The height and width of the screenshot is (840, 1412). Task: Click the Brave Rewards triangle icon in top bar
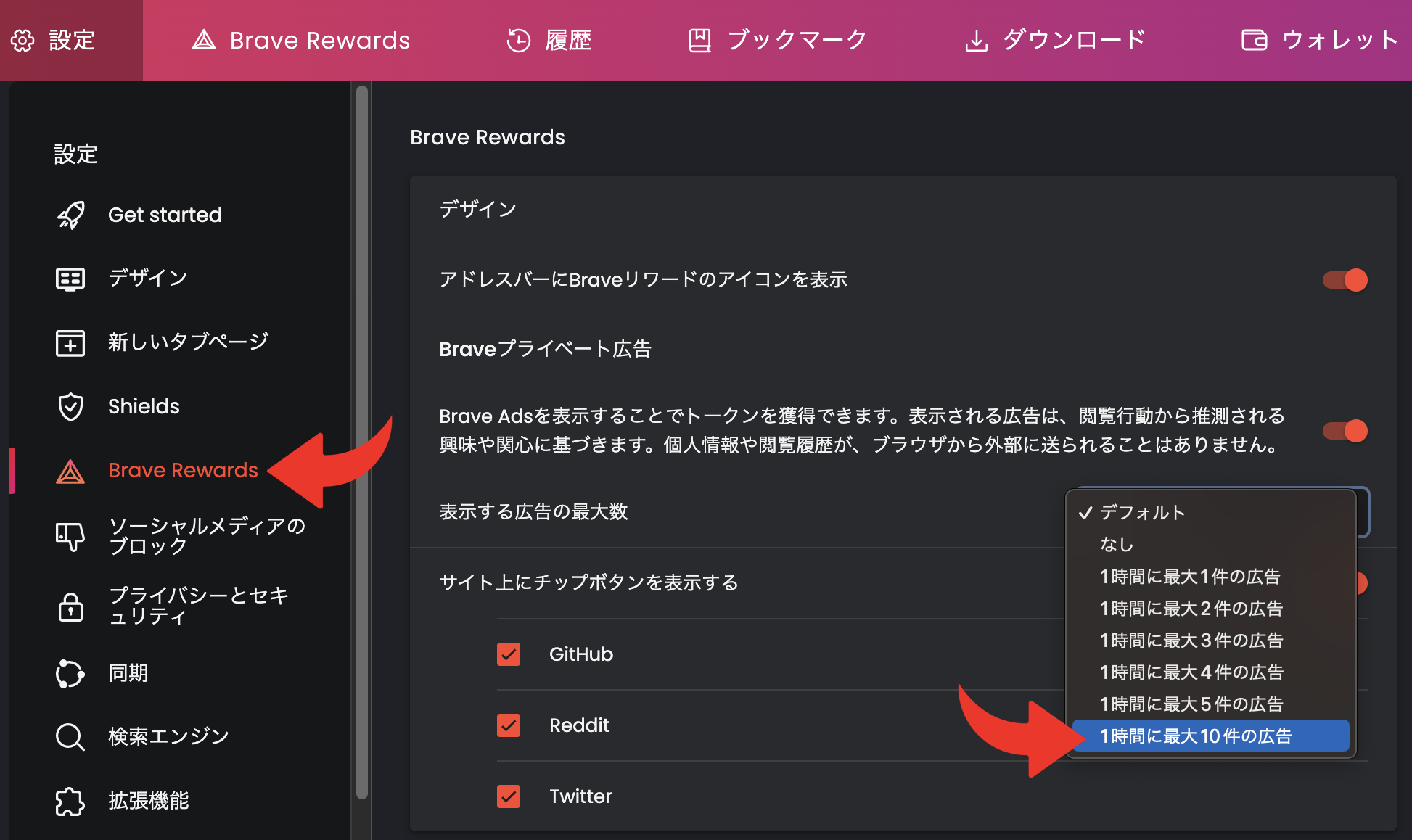pos(204,40)
